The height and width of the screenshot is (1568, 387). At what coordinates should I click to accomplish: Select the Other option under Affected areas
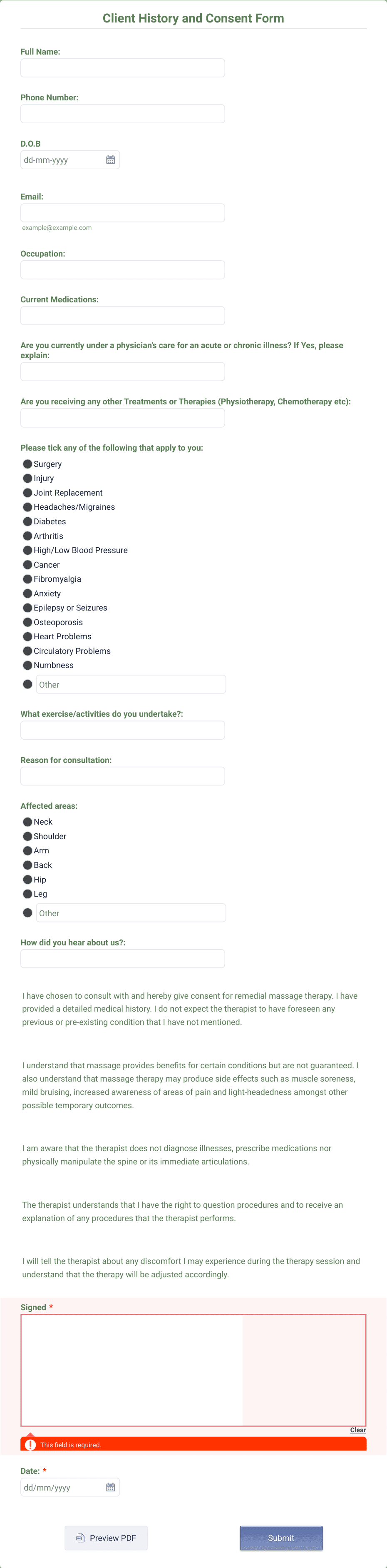point(27,912)
